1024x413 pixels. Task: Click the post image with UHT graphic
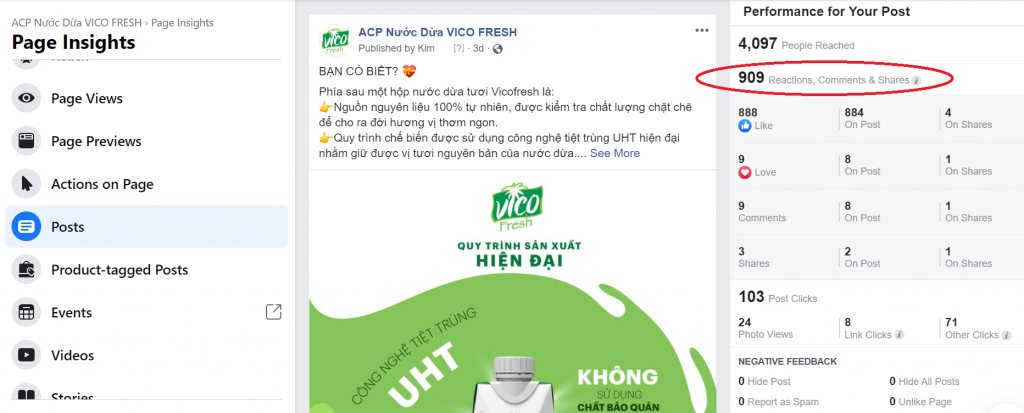(x=512, y=291)
